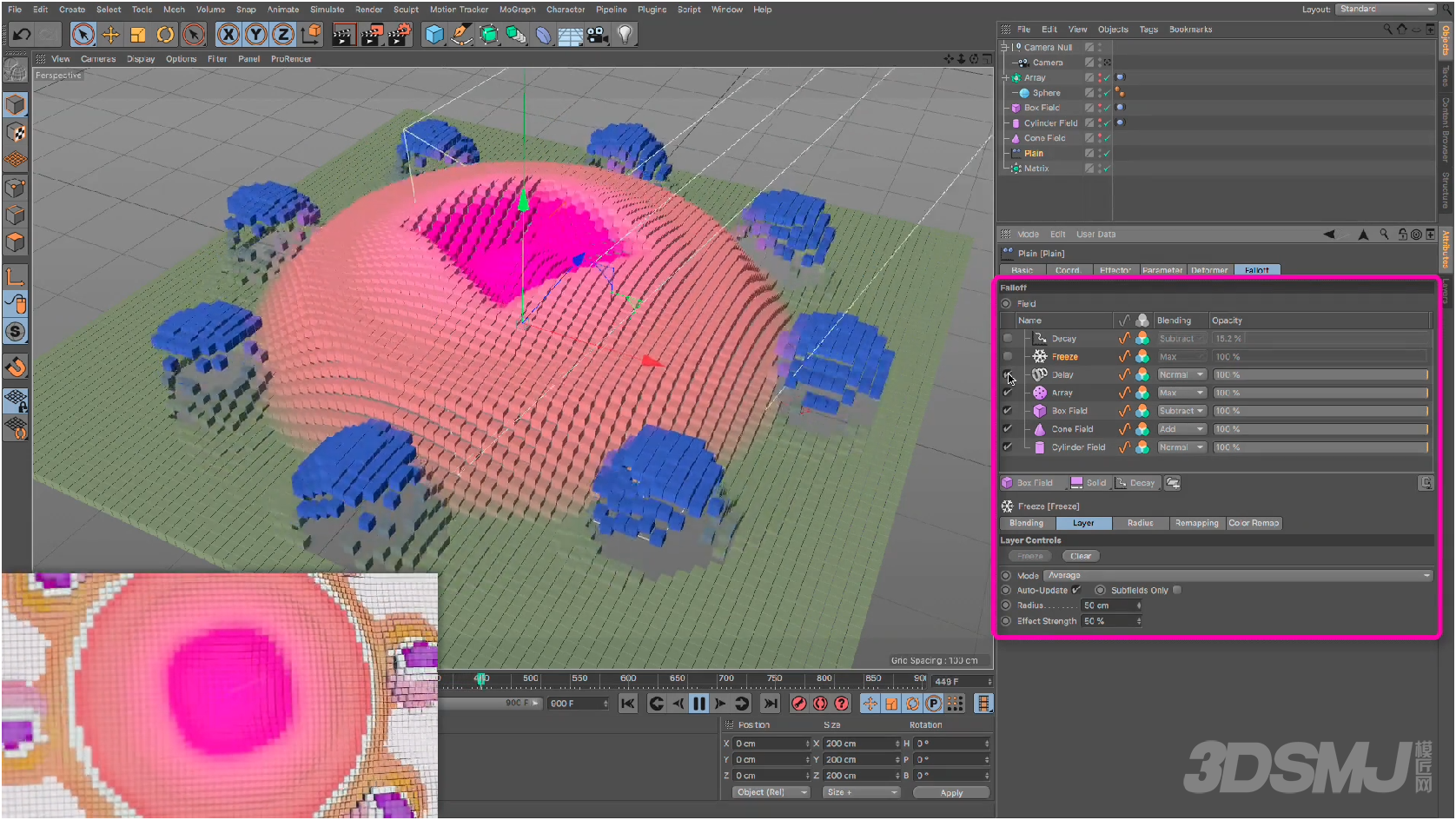The width and height of the screenshot is (1456, 820).
Task: Disable the Cone Field layer checkbox
Action: click(1008, 429)
